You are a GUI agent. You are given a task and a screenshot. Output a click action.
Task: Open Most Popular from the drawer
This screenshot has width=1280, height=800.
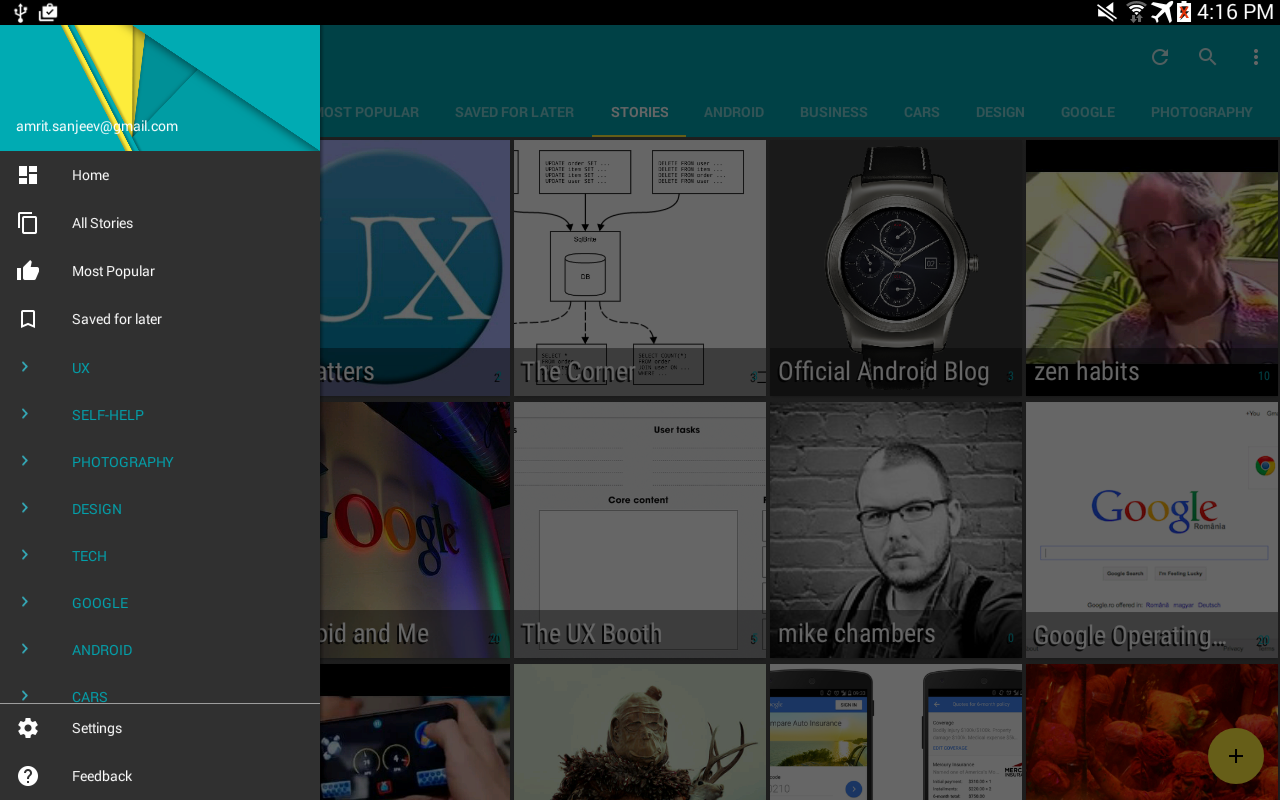point(160,271)
